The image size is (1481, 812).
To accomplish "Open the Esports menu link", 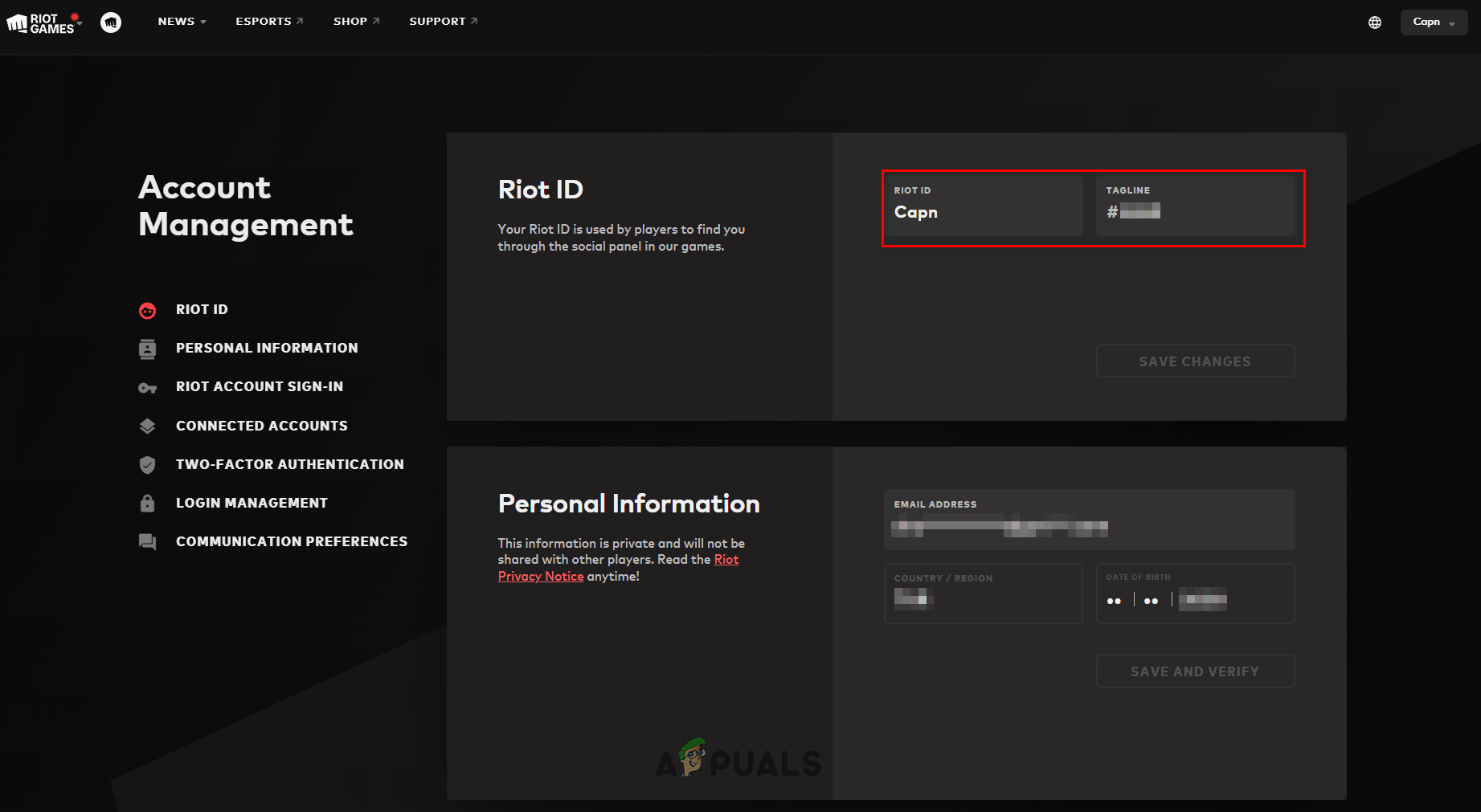I will tap(269, 22).
